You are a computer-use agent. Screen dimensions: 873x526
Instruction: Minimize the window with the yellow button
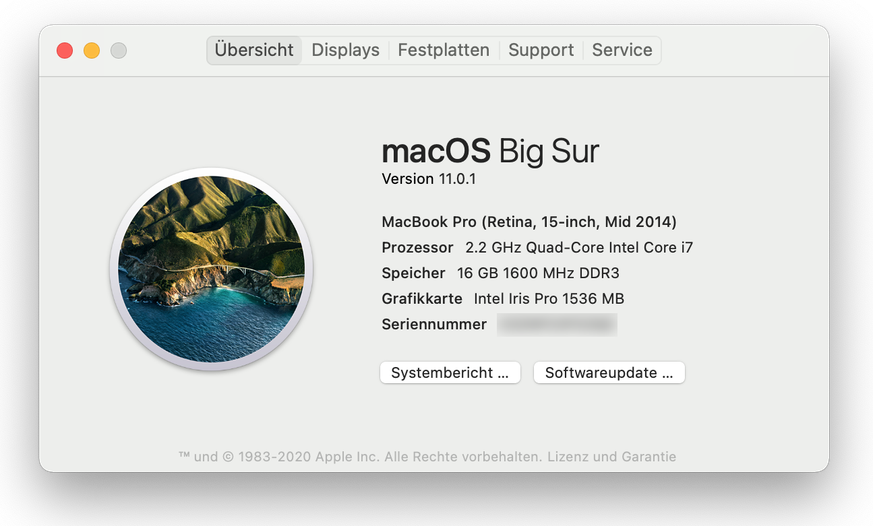coord(92,50)
